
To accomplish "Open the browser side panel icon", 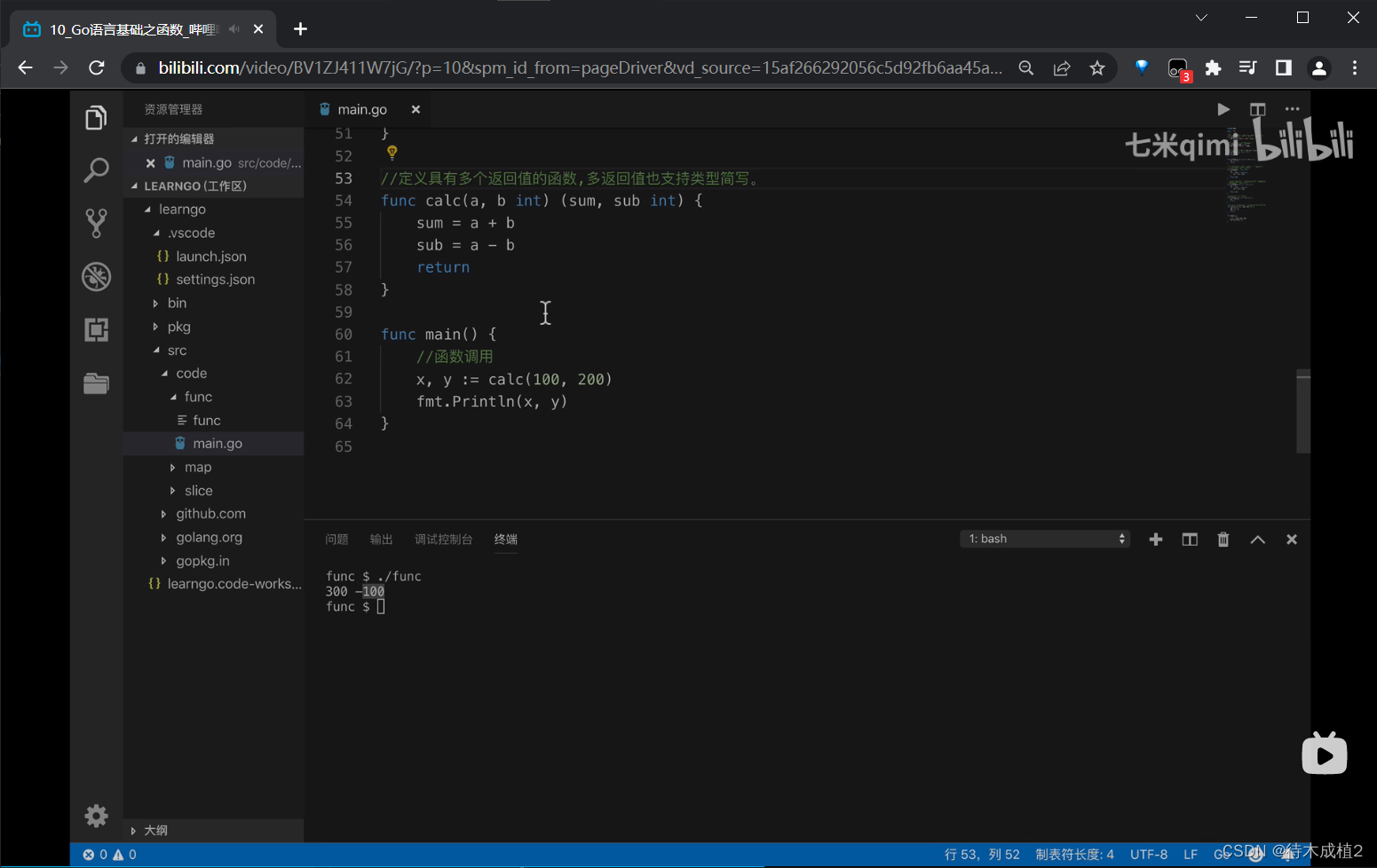I will (x=1283, y=68).
